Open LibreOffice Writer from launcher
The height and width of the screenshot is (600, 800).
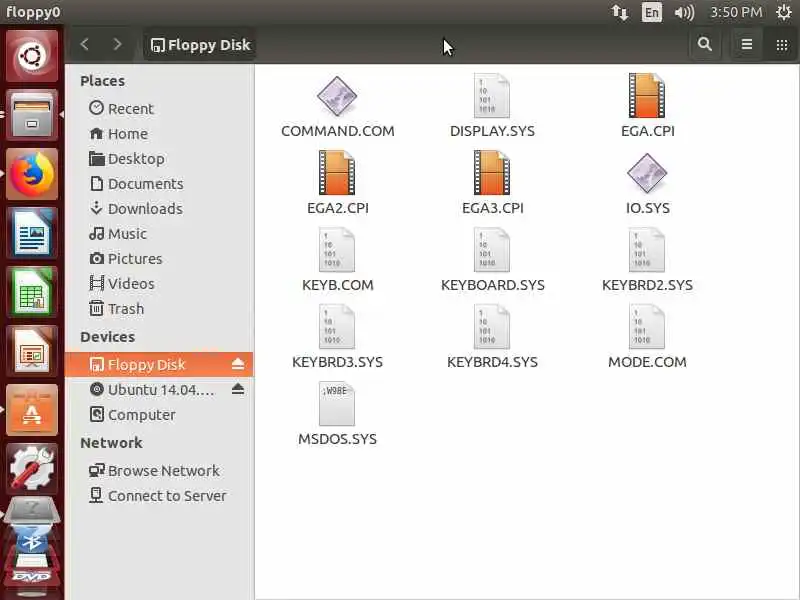tap(32, 233)
